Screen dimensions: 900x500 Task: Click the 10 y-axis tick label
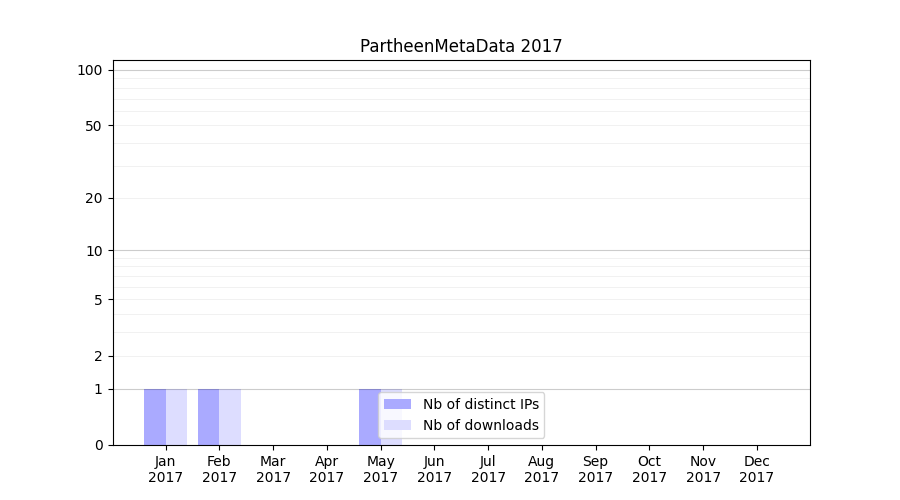pos(94,251)
